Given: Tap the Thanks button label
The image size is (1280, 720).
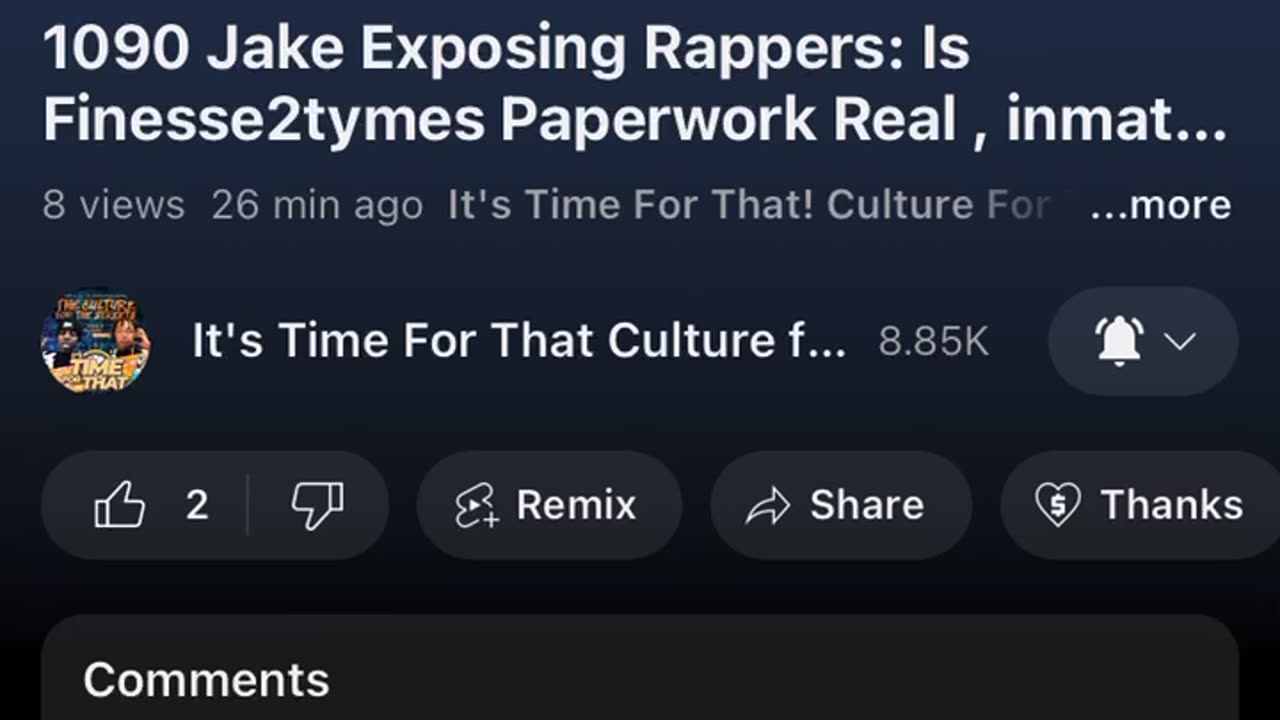Looking at the screenshot, I should (1172, 505).
